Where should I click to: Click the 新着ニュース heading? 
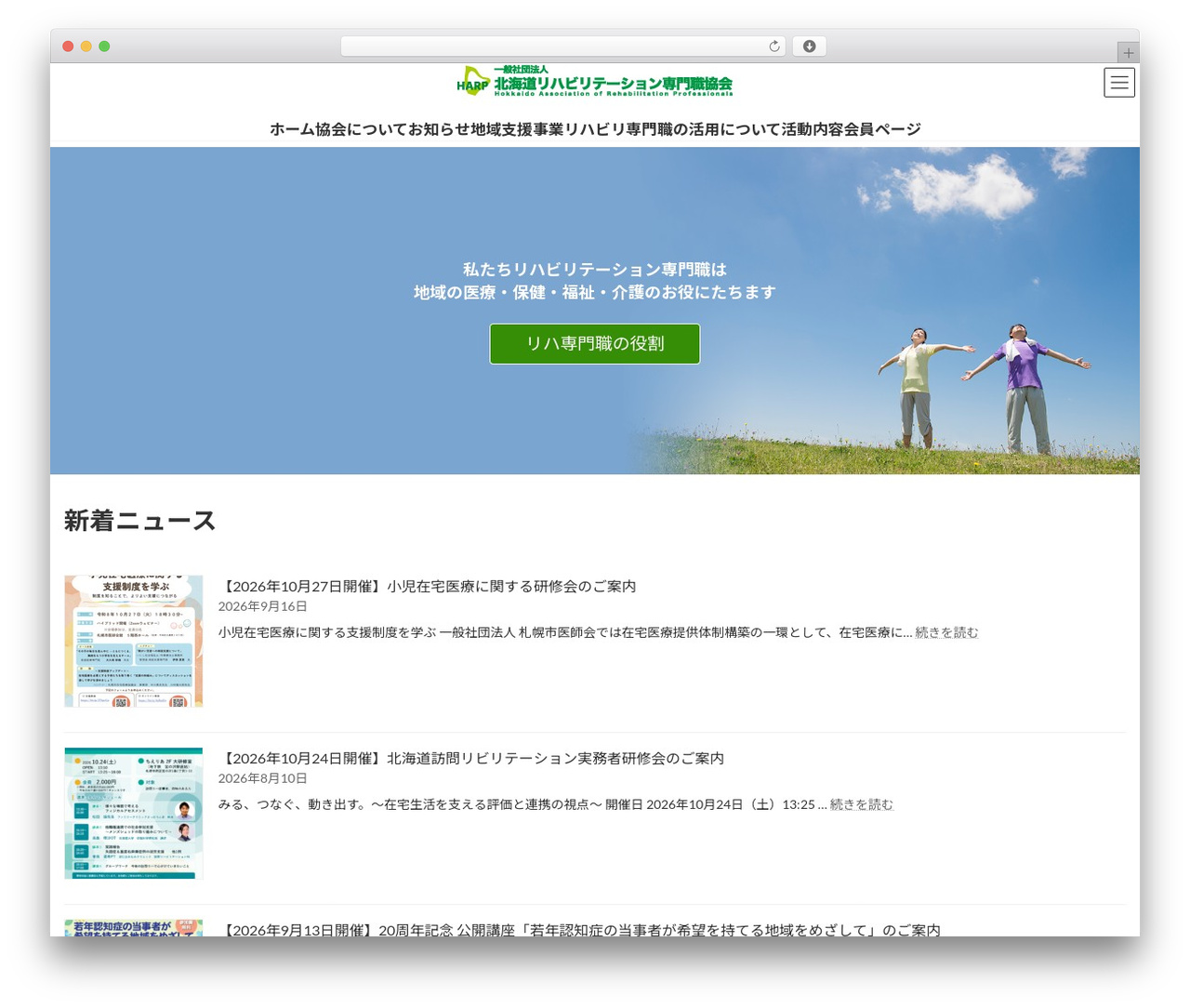[139, 521]
